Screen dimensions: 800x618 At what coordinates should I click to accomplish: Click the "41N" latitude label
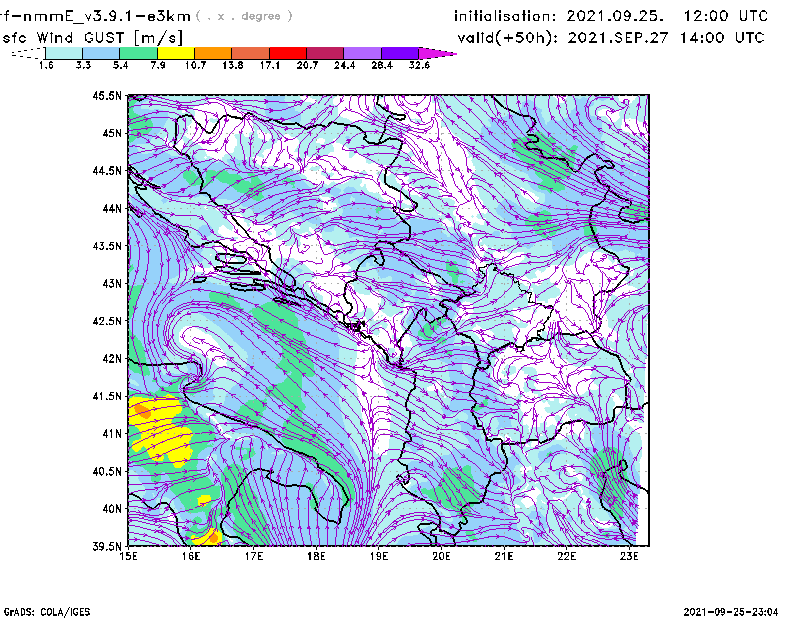point(112,434)
